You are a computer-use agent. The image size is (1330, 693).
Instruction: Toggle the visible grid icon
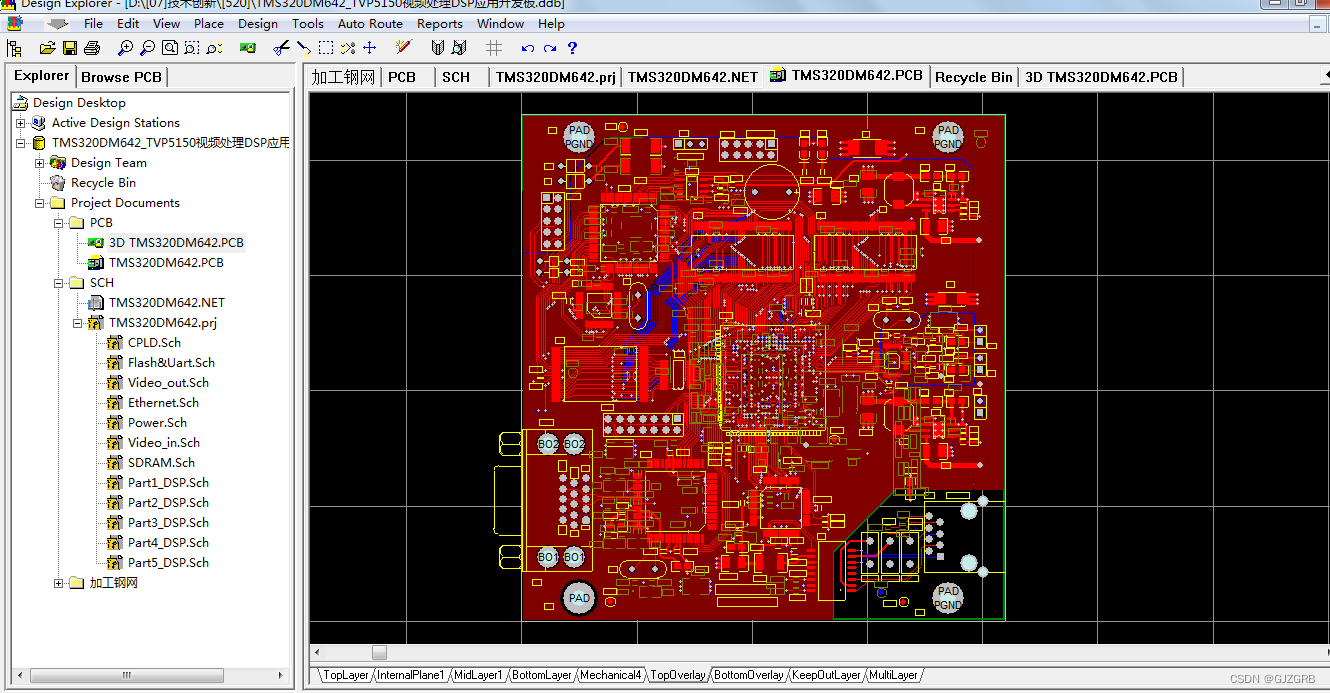pos(493,47)
